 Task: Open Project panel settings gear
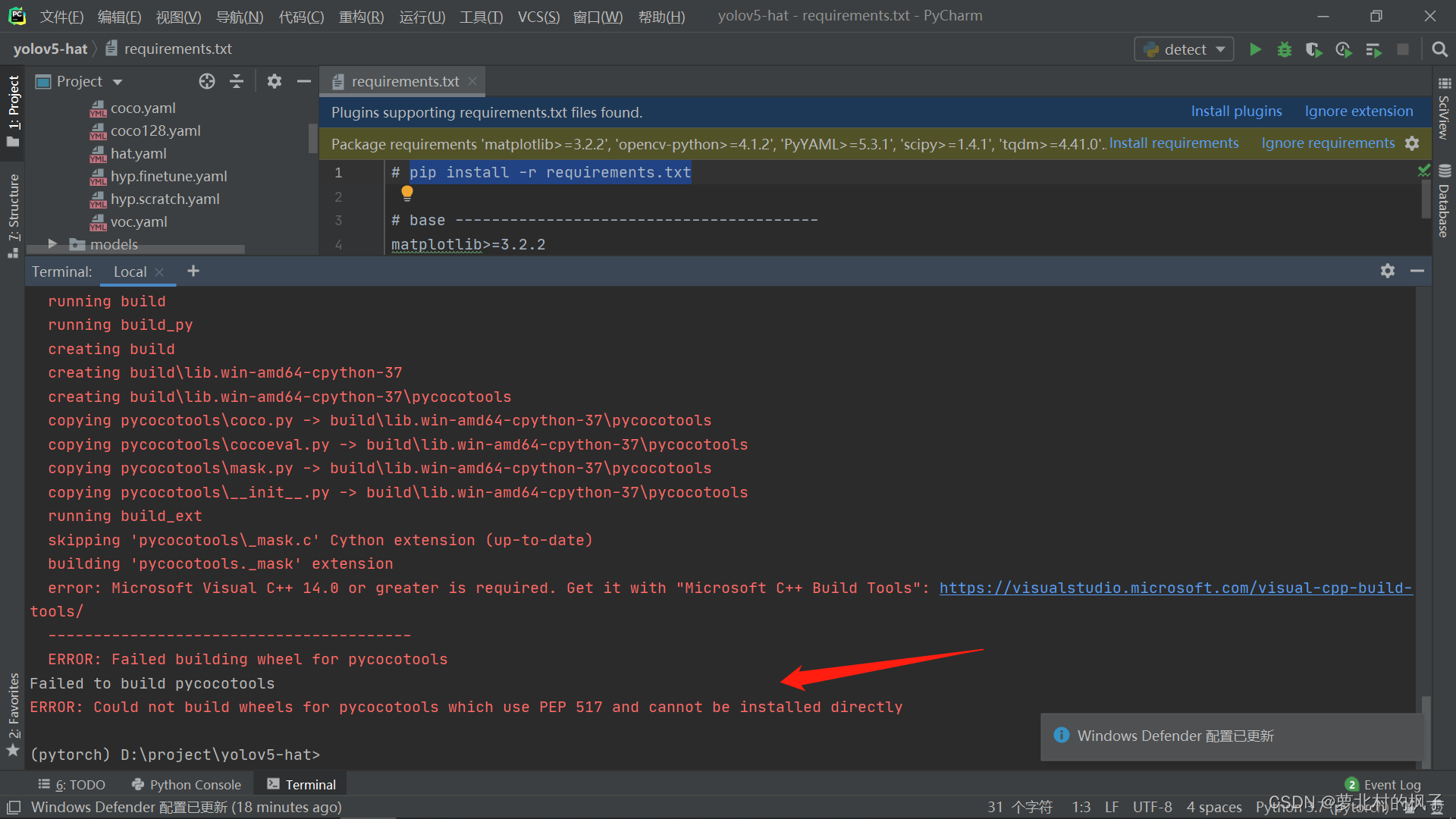click(275, 81)
